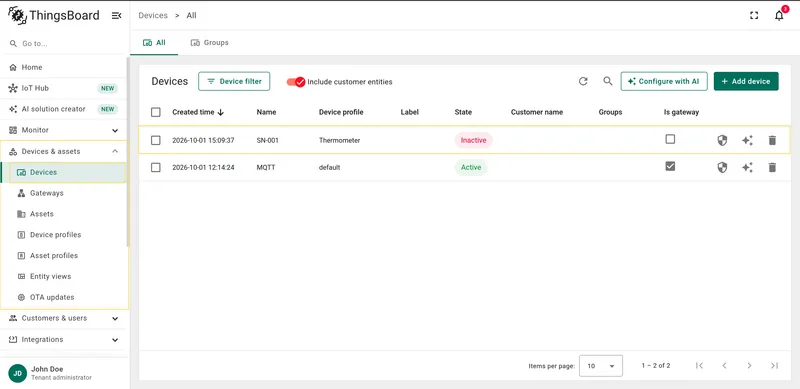Image resolution: width=800 pixels, height=389 pixels.
Task: Click the Go to search field
Action: coord(64,44)
